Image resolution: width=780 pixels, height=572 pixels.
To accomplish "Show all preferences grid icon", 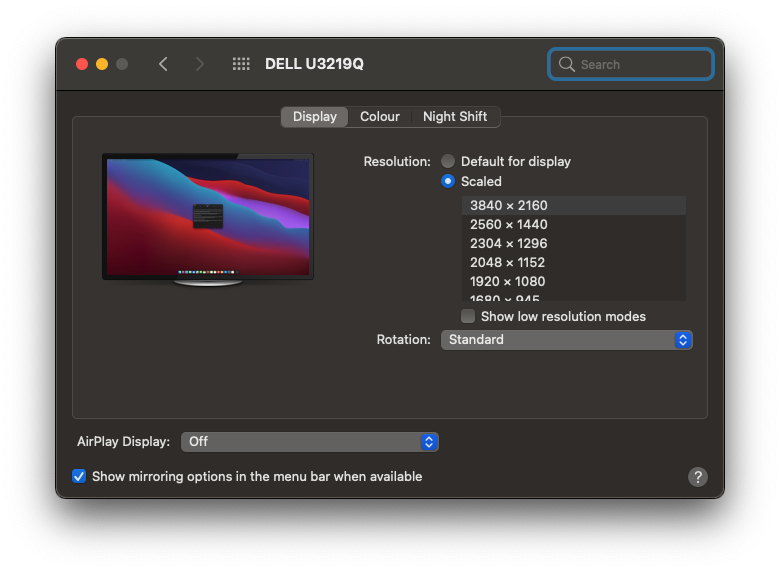I will point(241,64).
